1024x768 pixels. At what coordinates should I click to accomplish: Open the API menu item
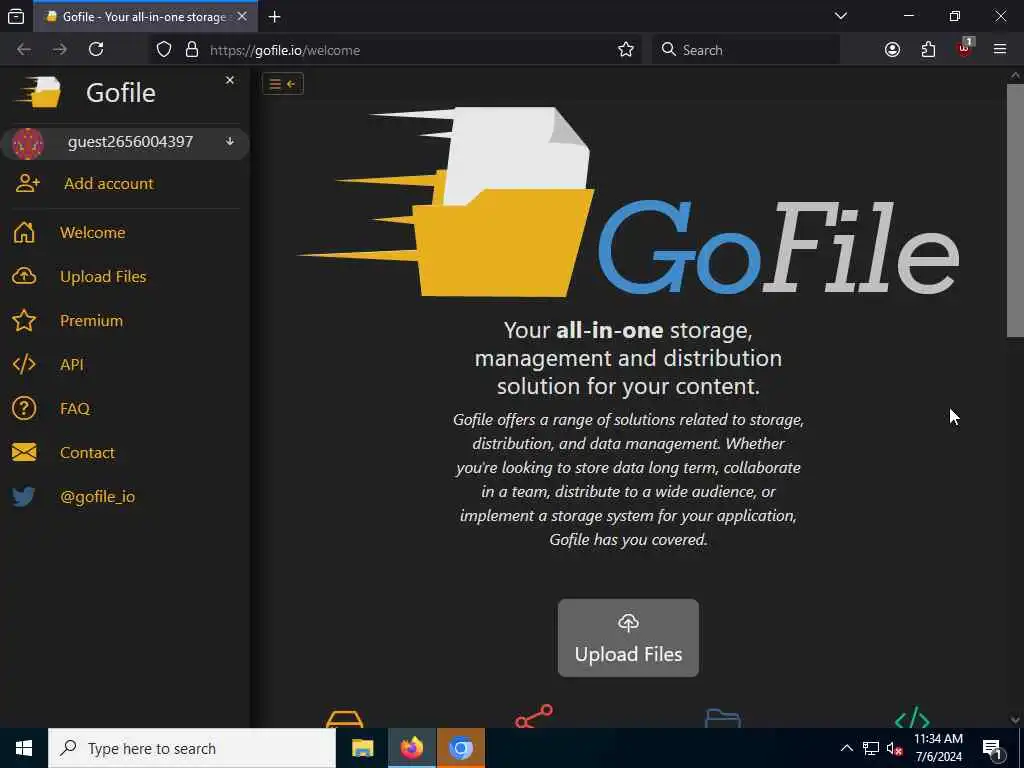[x=72, y=364]
